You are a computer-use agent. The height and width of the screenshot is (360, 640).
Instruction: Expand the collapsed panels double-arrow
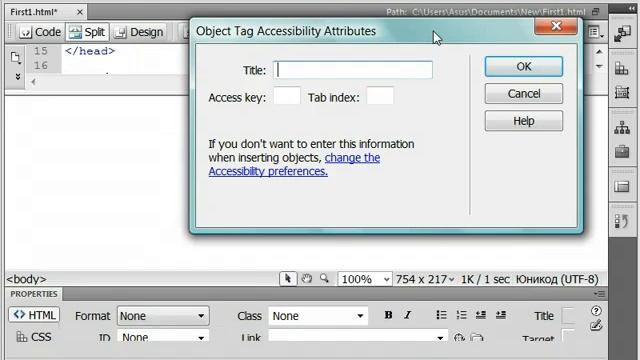[x=632, y=8]
